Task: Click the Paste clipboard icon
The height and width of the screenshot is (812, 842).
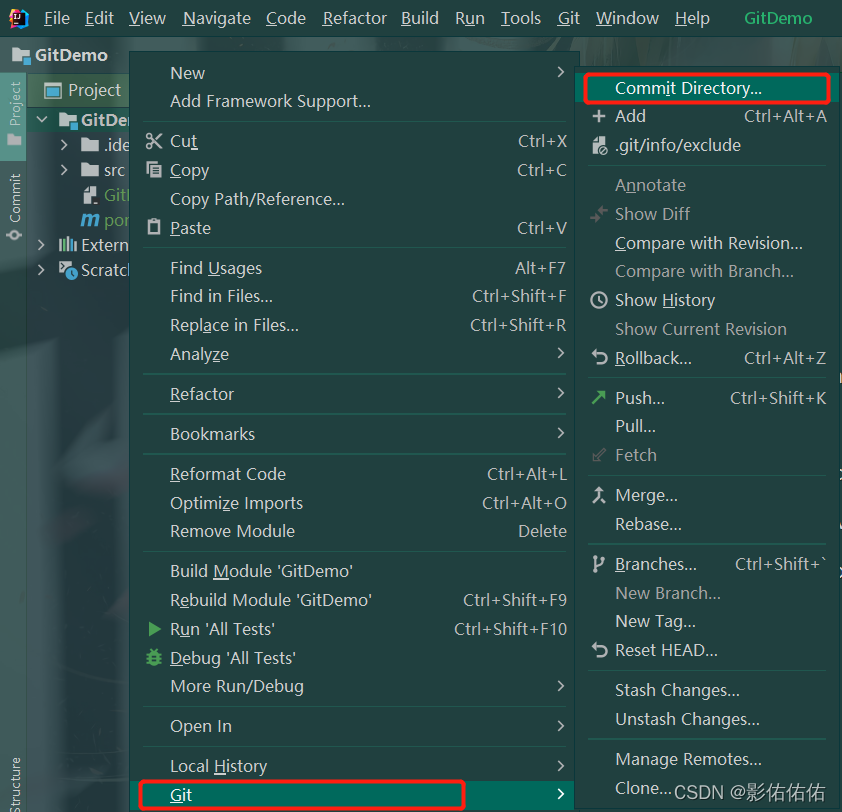Action: click(154, 227)
